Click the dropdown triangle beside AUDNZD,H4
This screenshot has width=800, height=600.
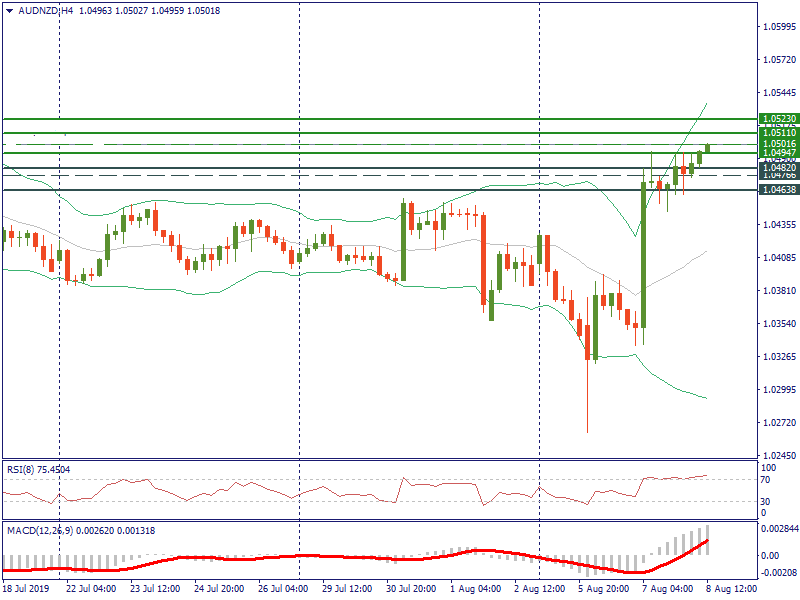click(8, 10)
